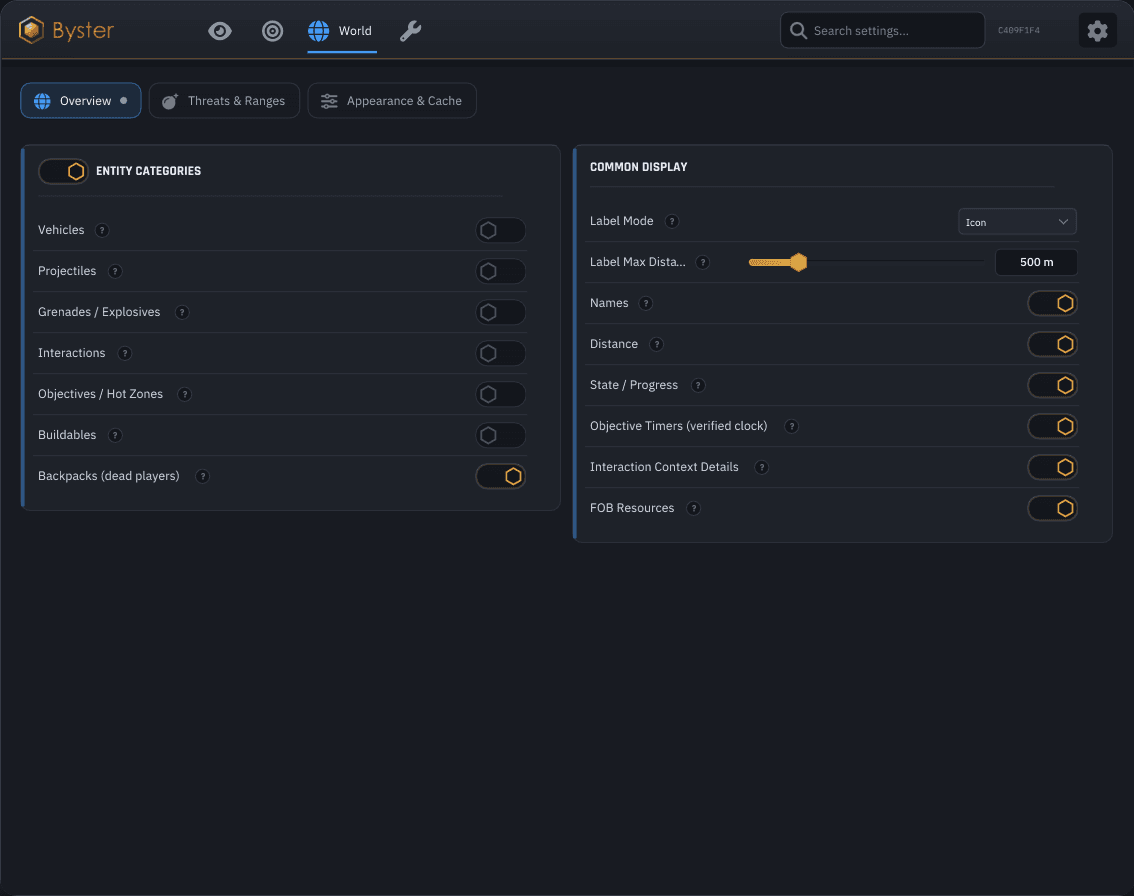Show help for Label Mode
1134x896 pixels.
point(672,221)
